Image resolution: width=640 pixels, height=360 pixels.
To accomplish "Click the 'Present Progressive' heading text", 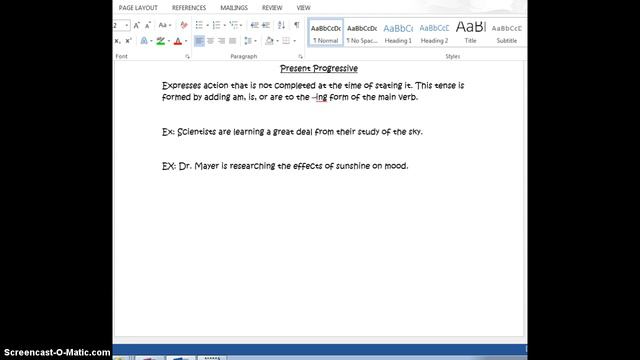I will [x=319, y=69].
